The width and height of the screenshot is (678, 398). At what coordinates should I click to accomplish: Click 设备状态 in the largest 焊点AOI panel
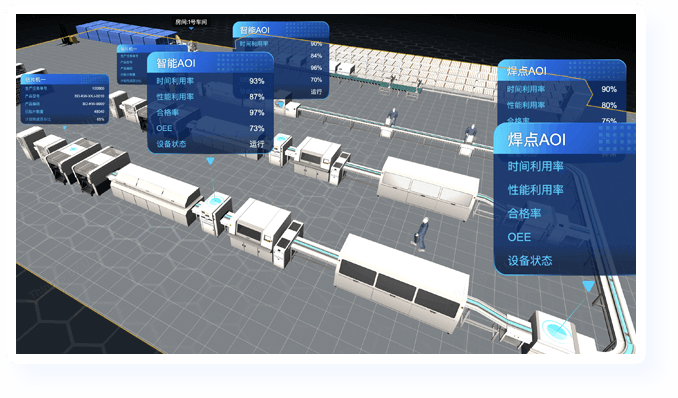click(530, 260)
